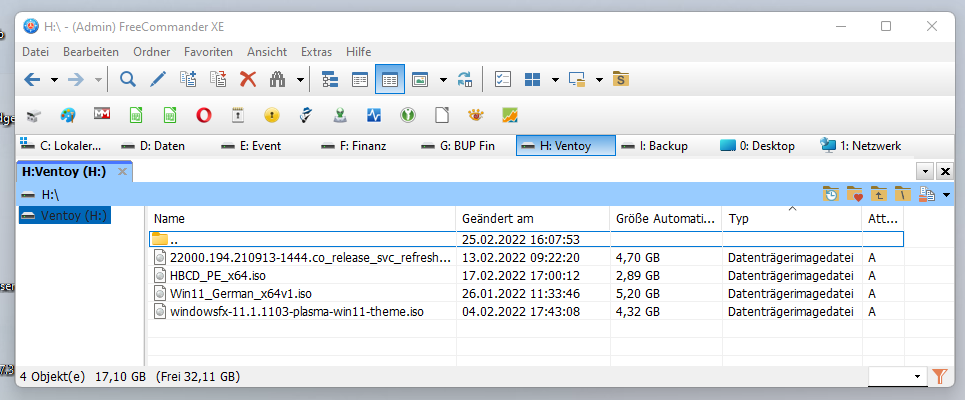Click the copy files icon with plus
Viewport: 965px width, 400px height.
click(x=188, y=79)
